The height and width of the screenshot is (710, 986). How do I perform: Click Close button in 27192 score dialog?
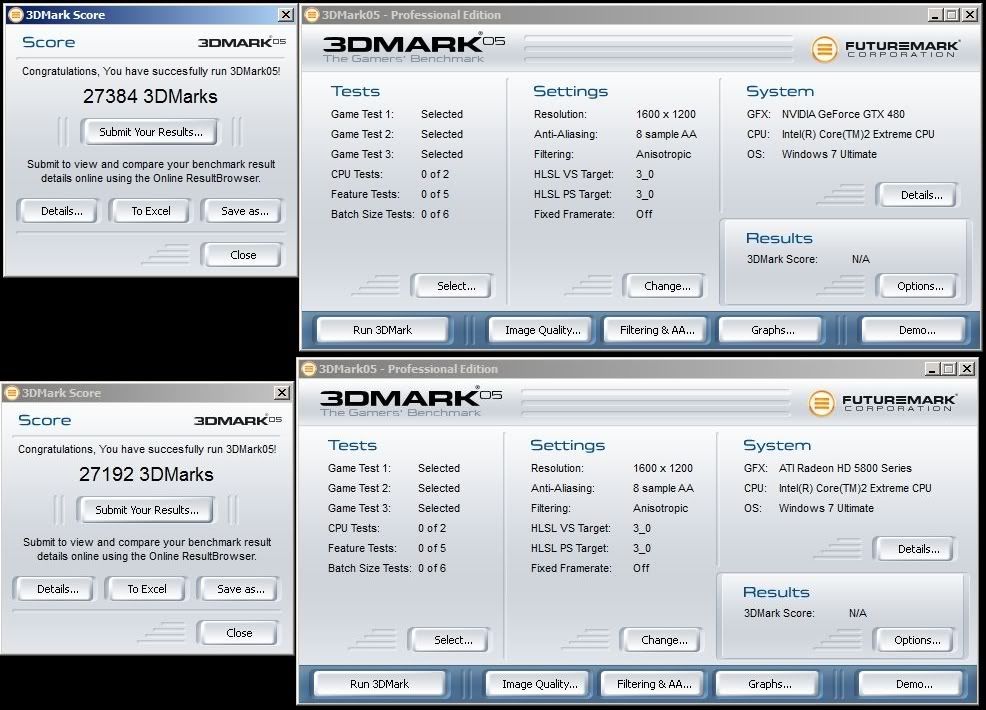point(239,633)
